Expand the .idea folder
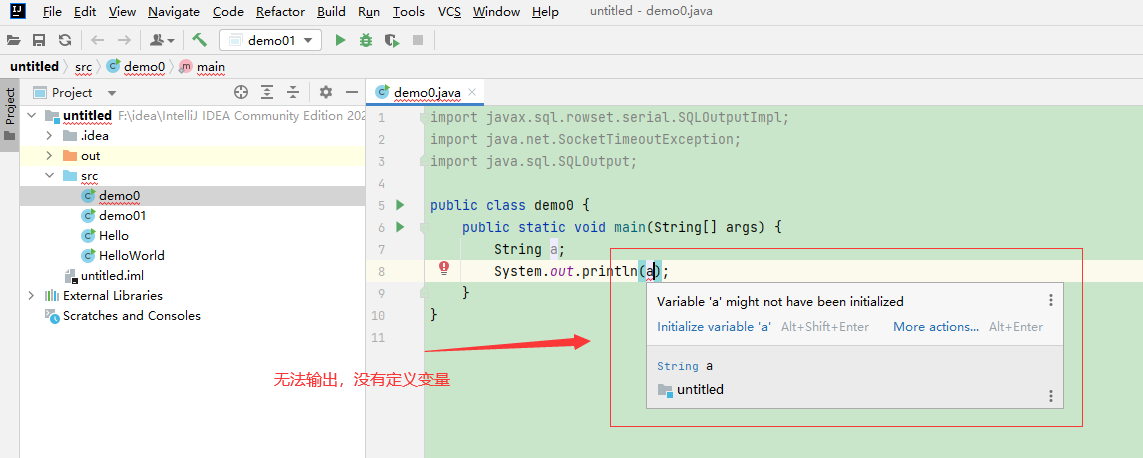 49,136
